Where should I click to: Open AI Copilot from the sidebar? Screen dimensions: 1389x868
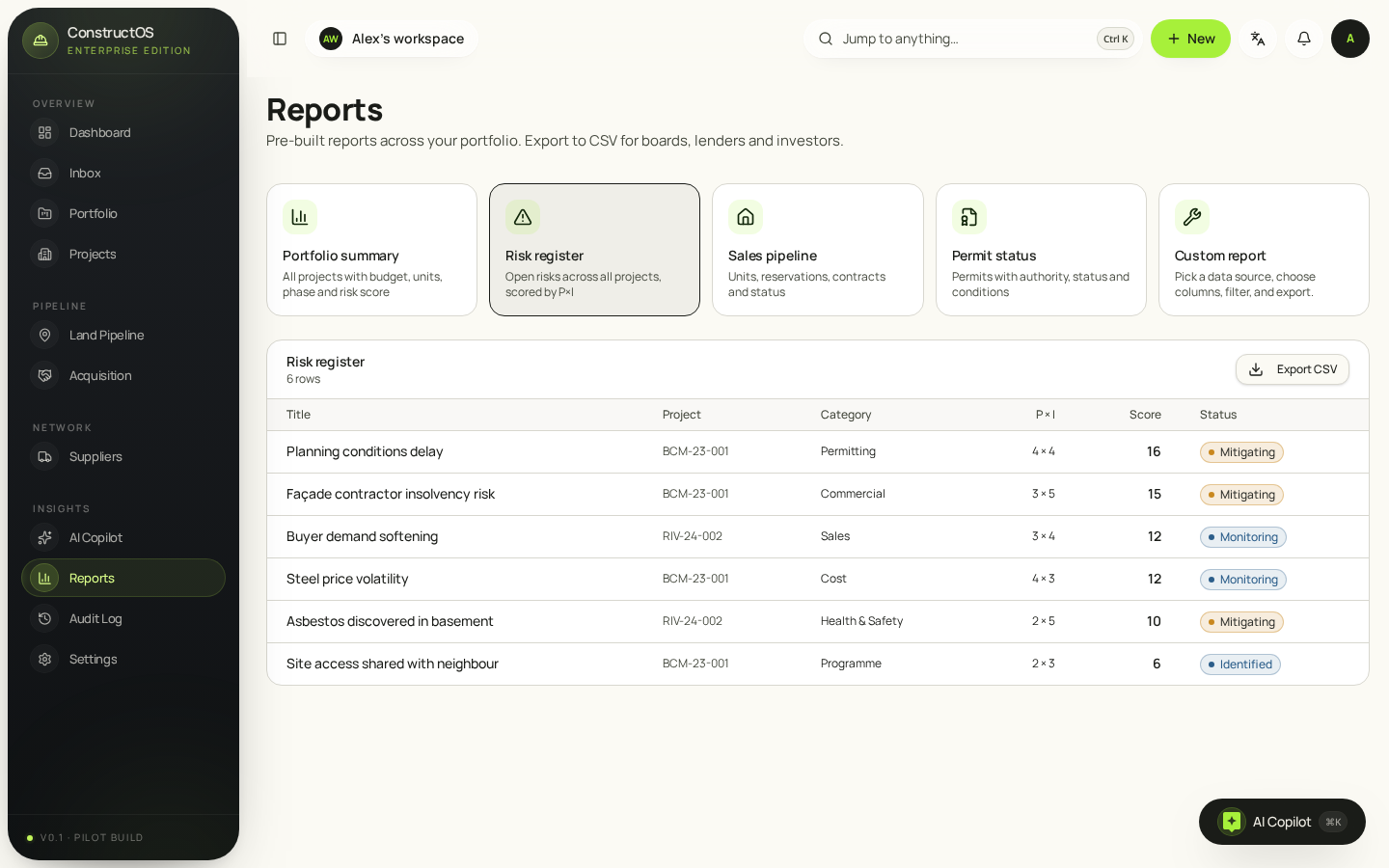(123, 537)
